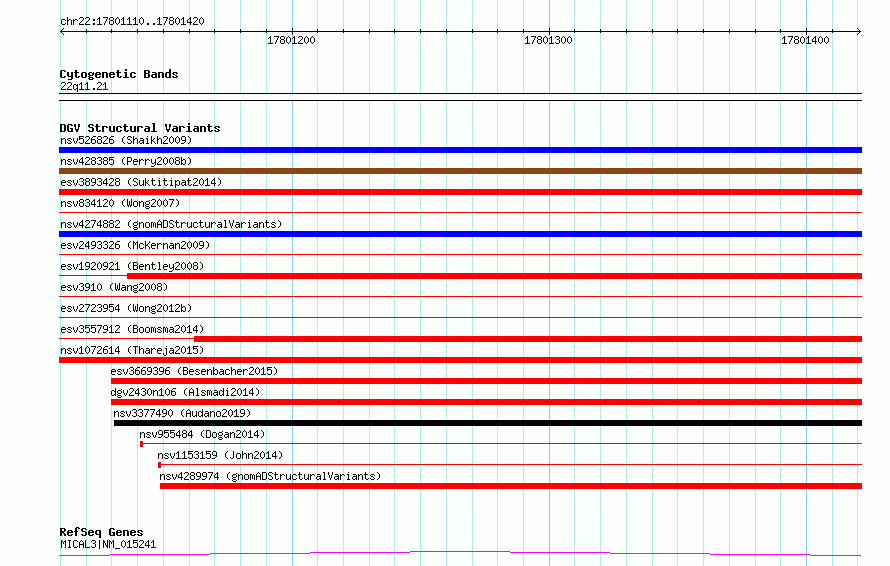Click the red bar under dgv2430n106
890x566 pixels.
point(486,402)
